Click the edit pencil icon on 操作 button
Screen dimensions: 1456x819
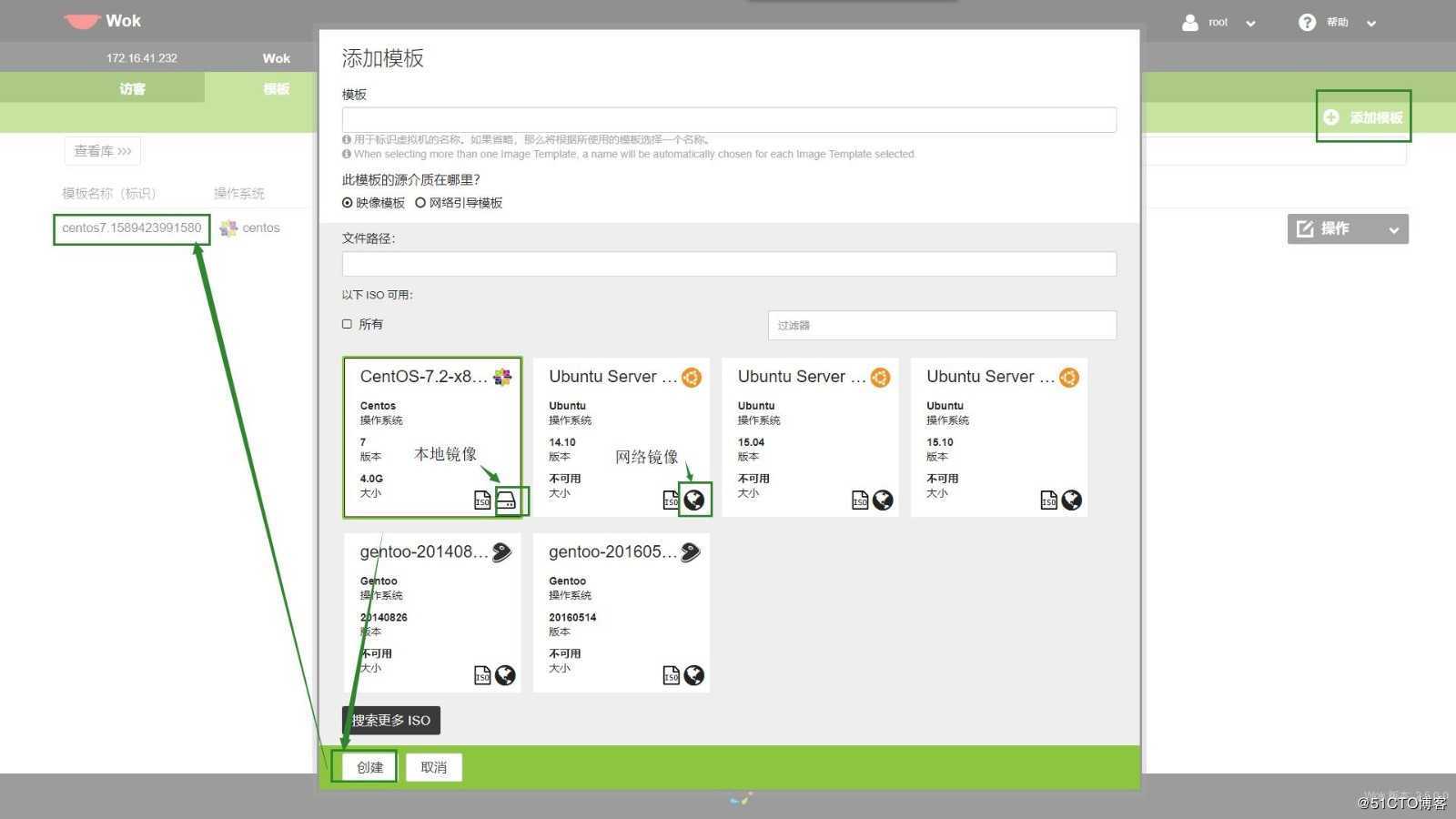click(1305, 228)
